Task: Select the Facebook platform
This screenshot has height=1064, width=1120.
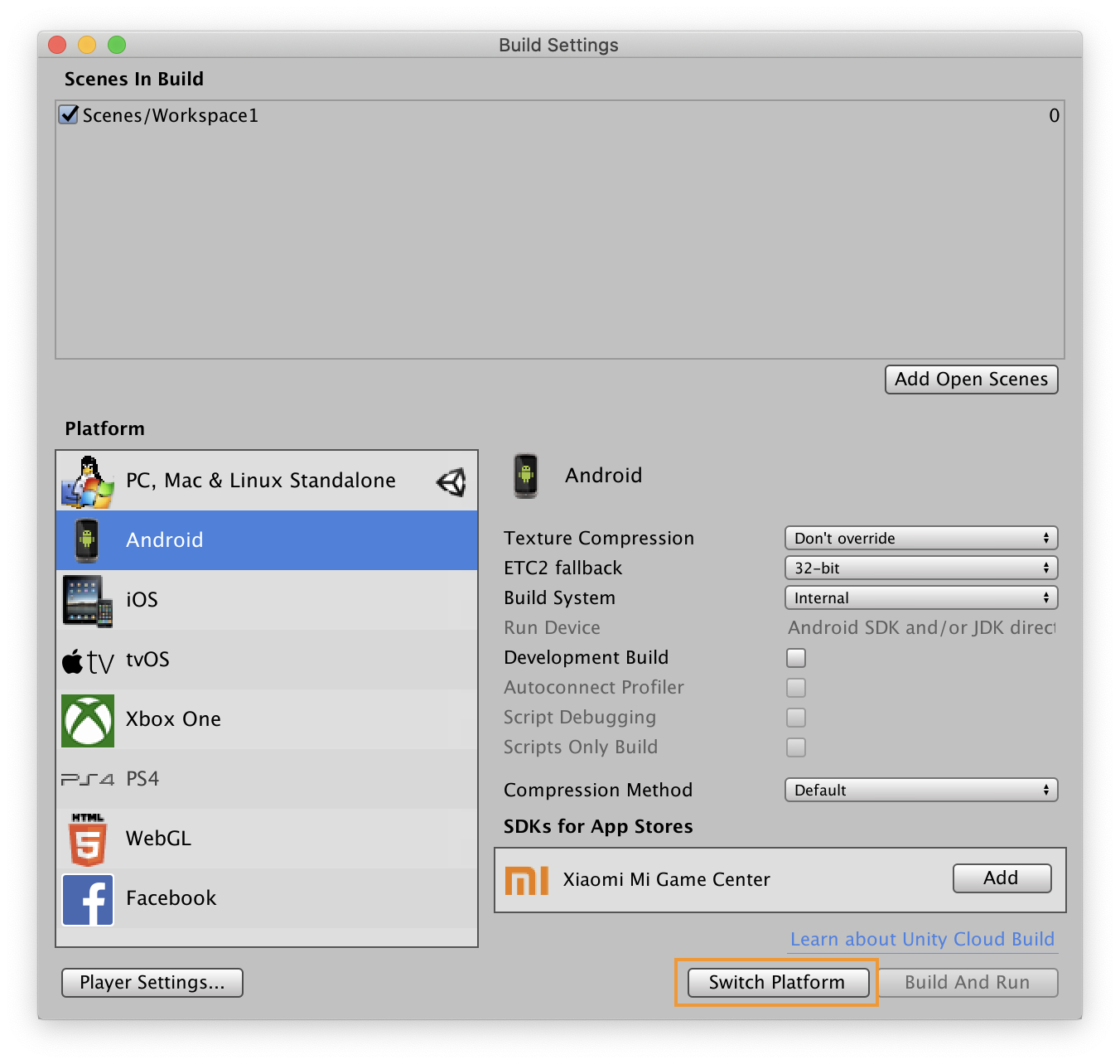Action: [x=267, y=898]
